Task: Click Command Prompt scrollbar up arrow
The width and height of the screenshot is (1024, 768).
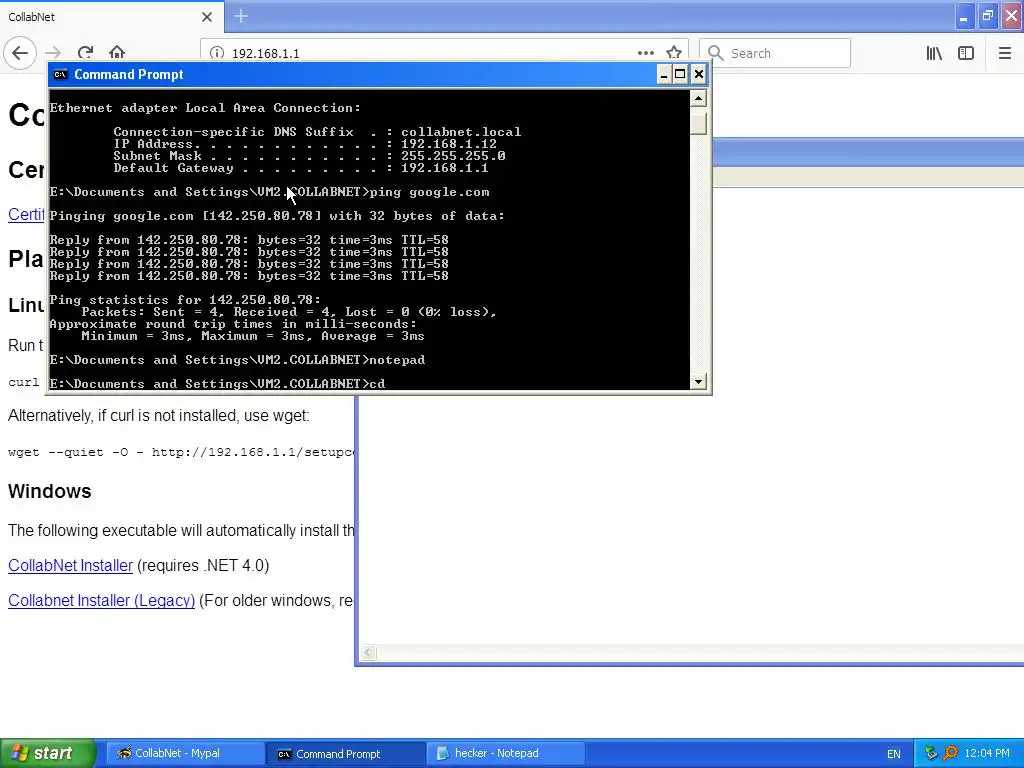Action: point(698,99)
